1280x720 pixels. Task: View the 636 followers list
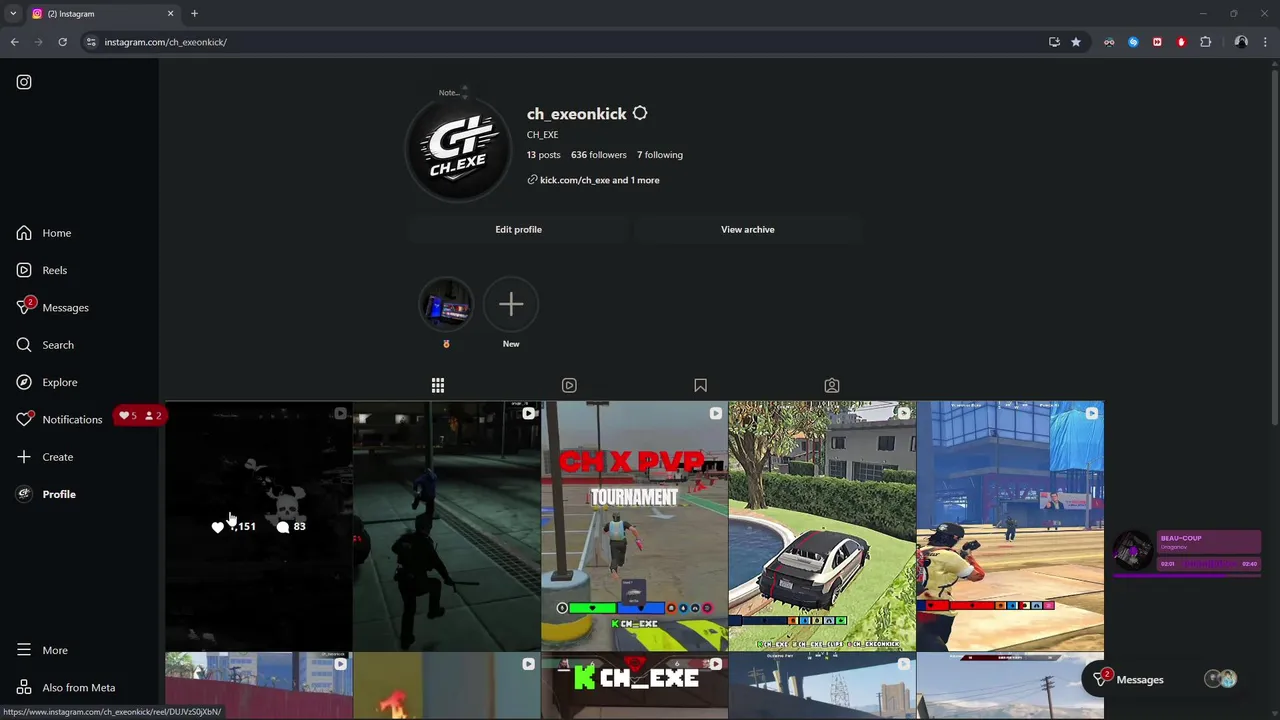[599, 155]
